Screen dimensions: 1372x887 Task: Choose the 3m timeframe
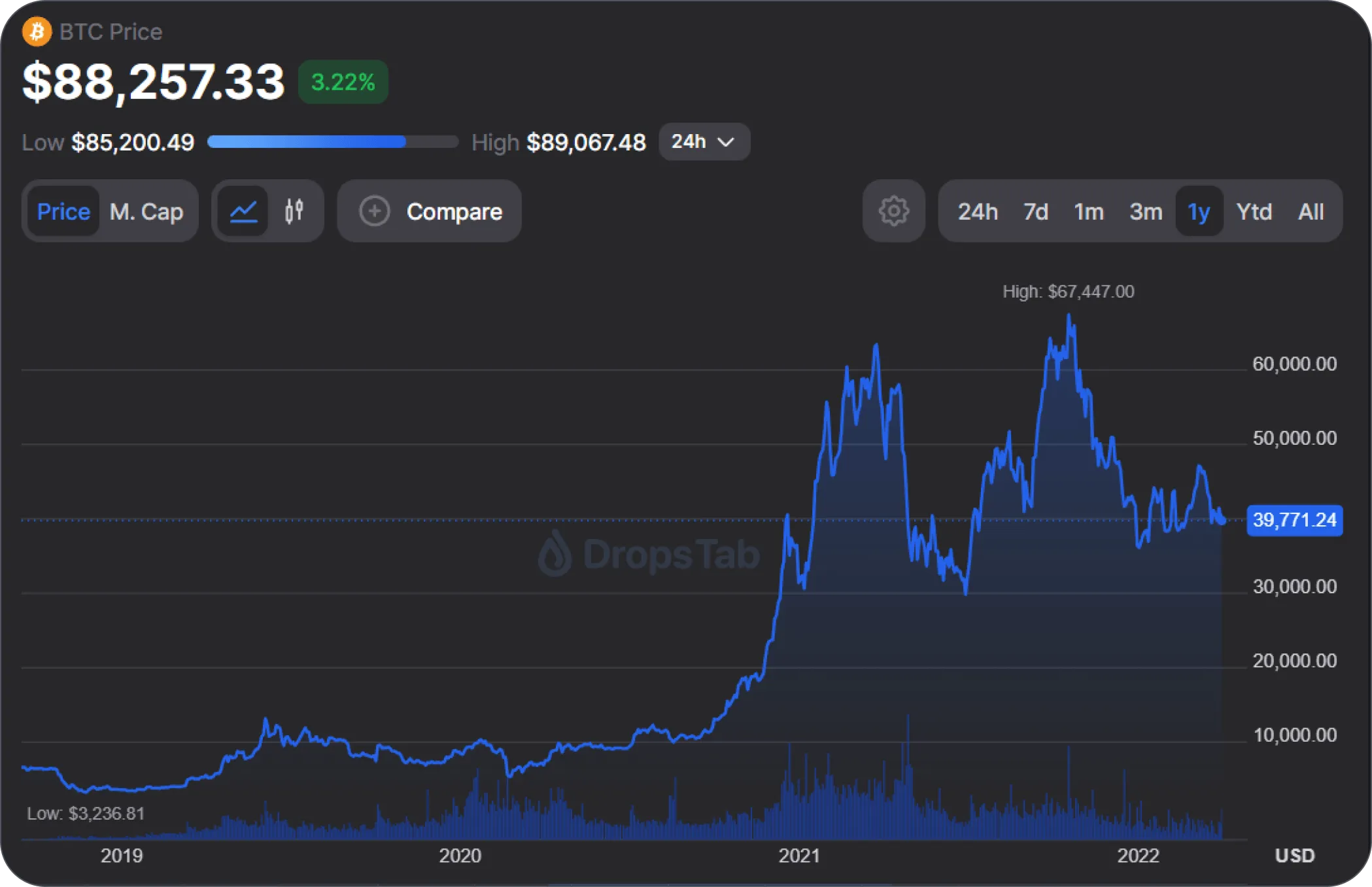(1146, 211)
